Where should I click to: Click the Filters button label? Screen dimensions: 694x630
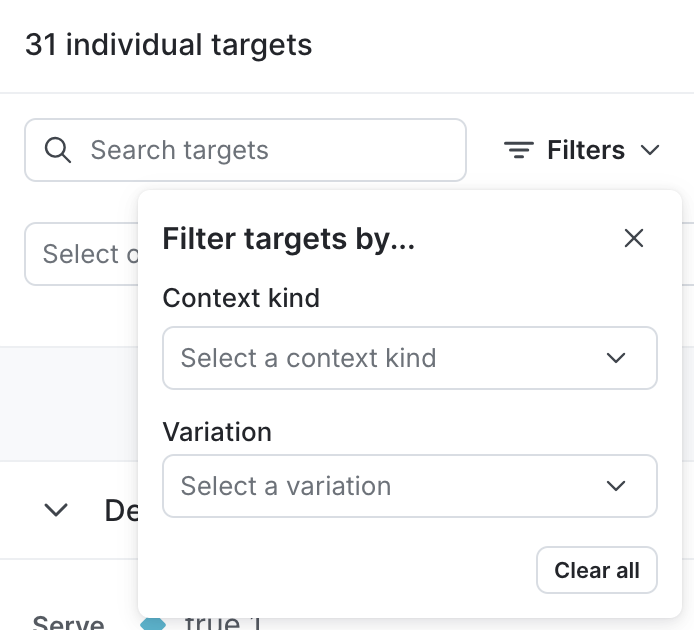point(586,150)
